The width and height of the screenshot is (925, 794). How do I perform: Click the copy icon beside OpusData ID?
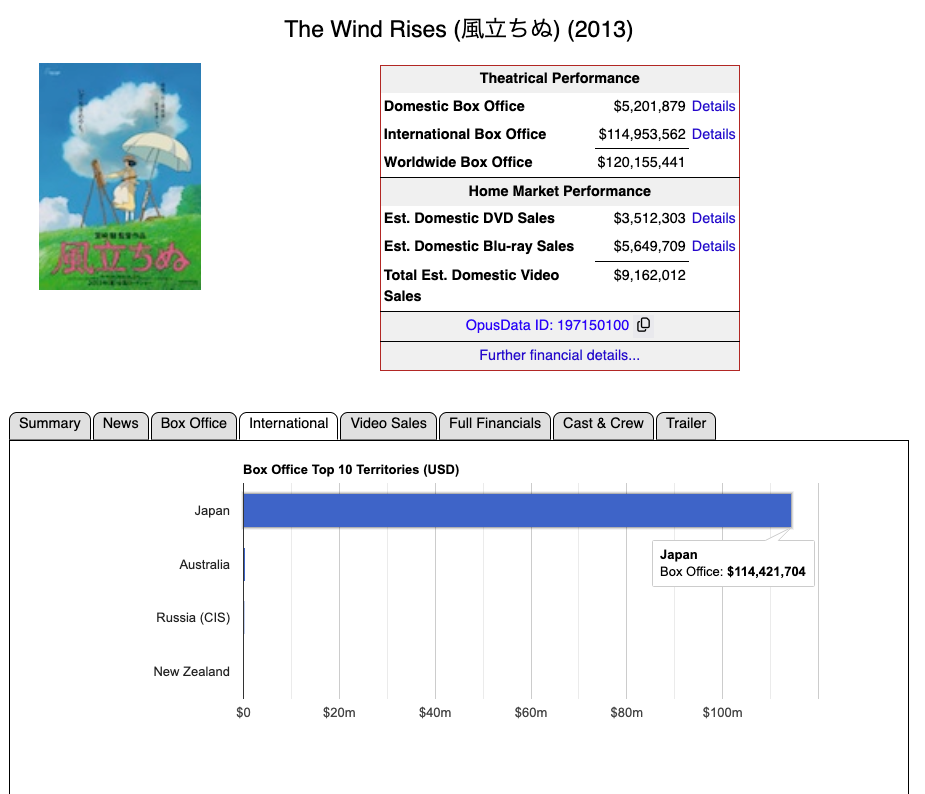click(x=644, y=325)
